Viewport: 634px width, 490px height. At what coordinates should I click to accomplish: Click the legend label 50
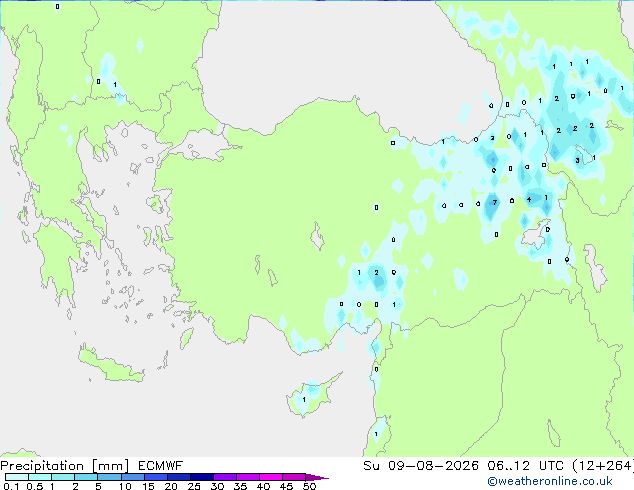click(309, 486)
